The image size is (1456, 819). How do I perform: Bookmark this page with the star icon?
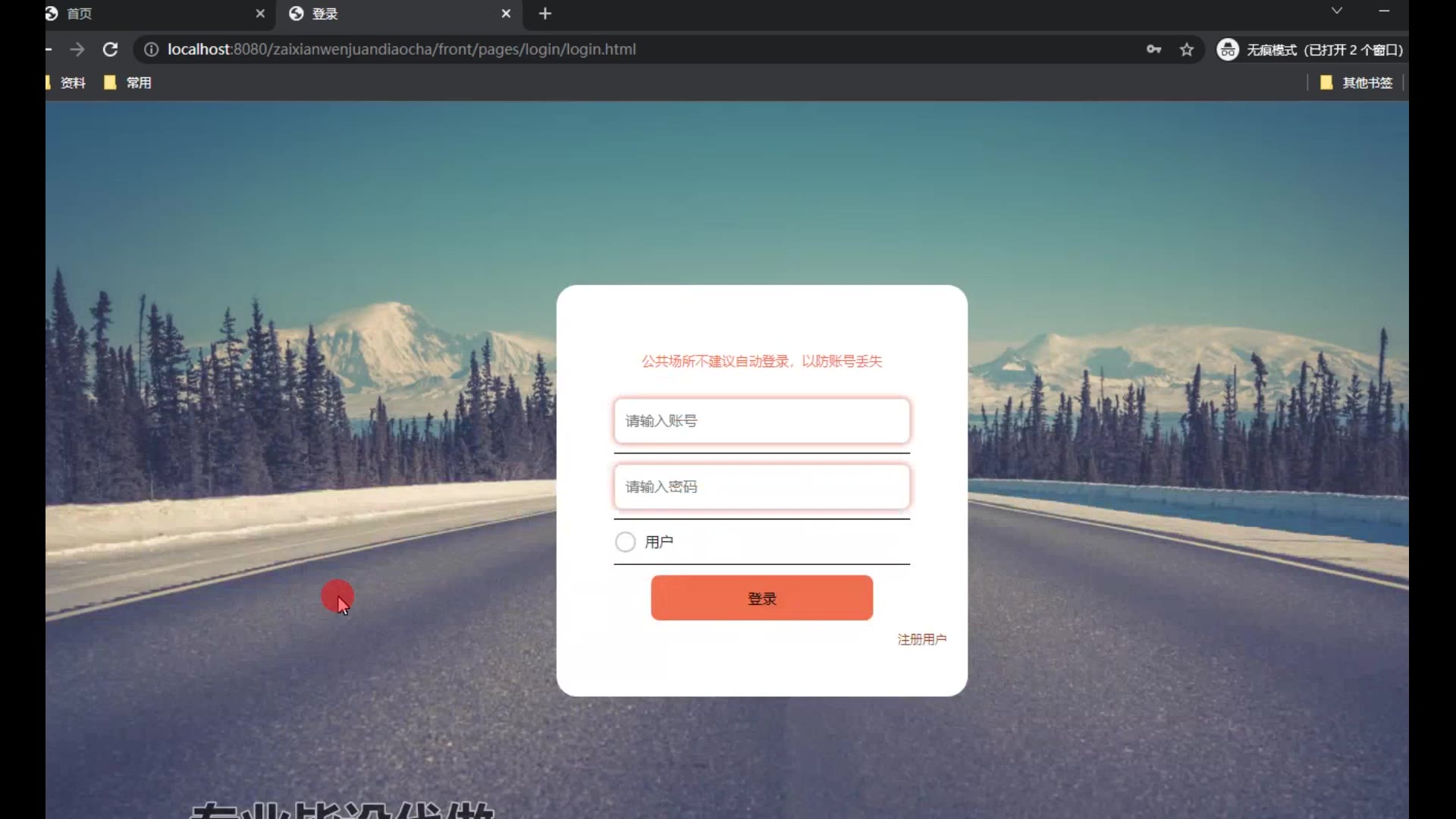[x=1187, y=49]
